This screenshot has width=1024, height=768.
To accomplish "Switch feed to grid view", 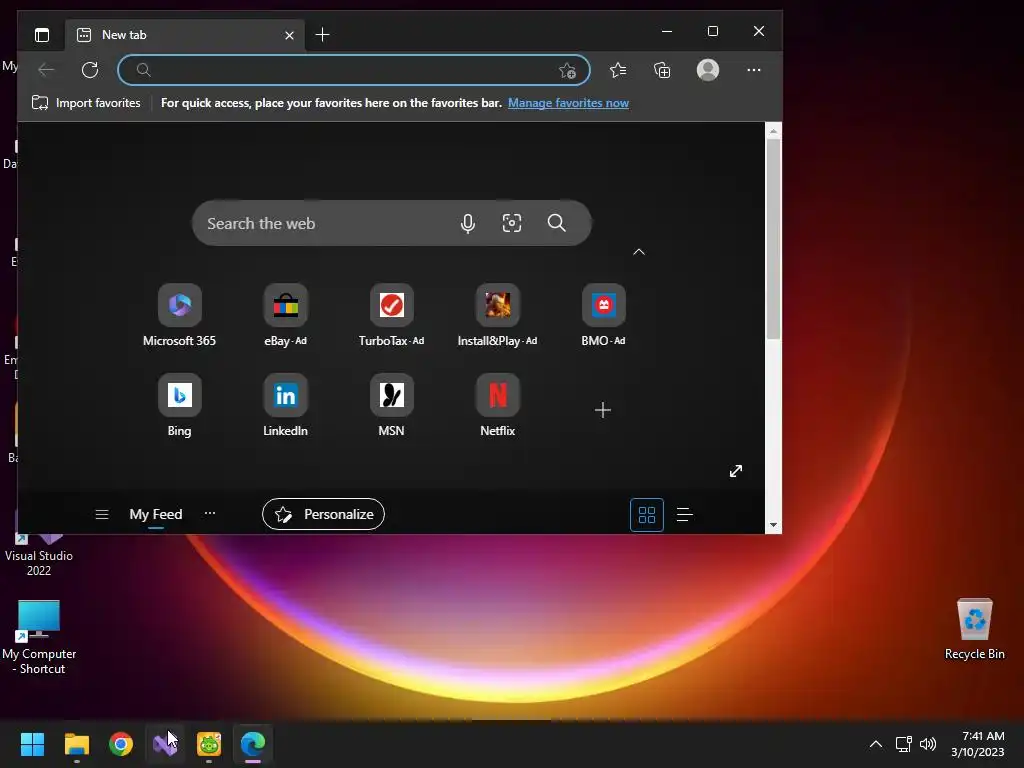I will 647,515.
